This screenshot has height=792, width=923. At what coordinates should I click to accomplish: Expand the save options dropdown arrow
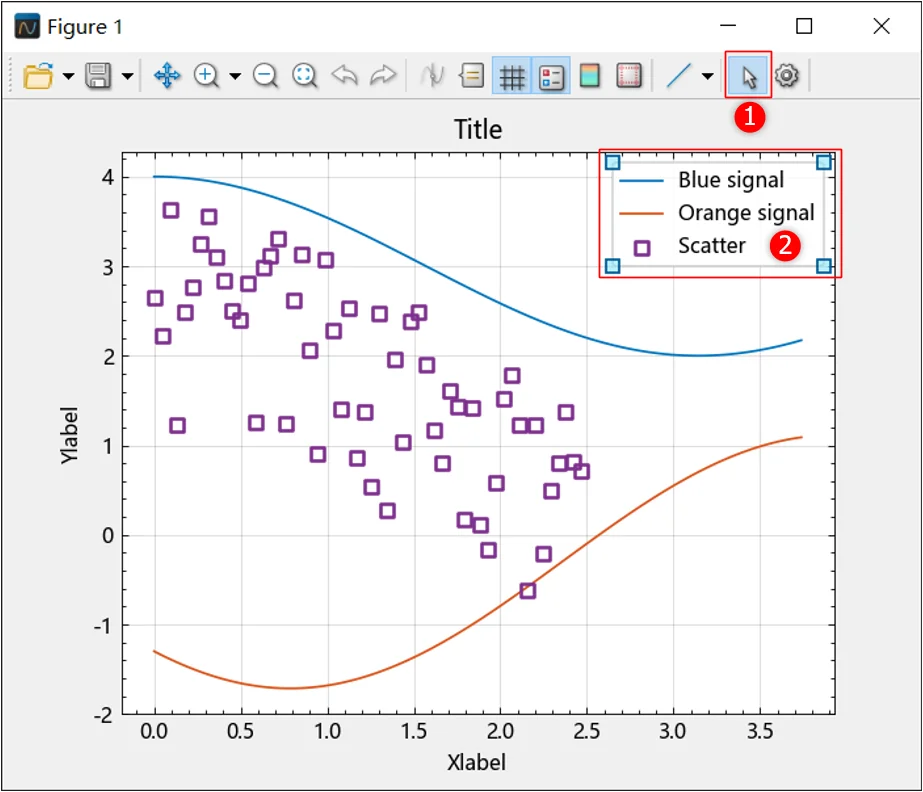point(127,77)
